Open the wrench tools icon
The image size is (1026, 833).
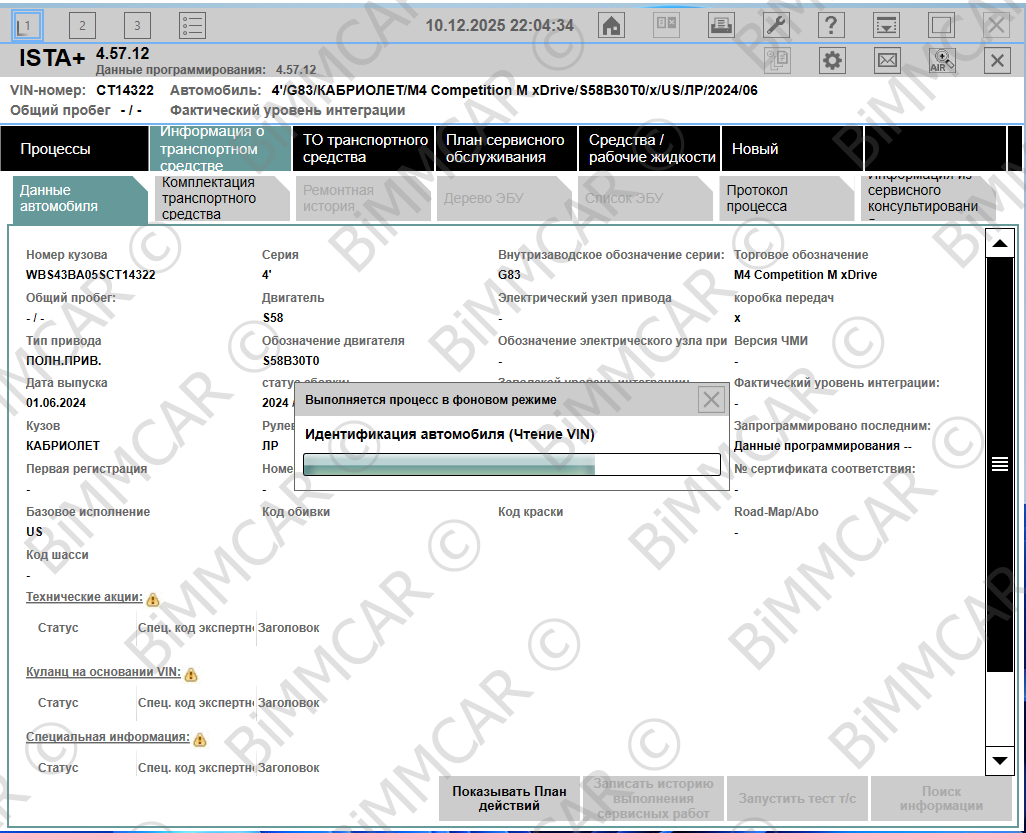point(776,26)
